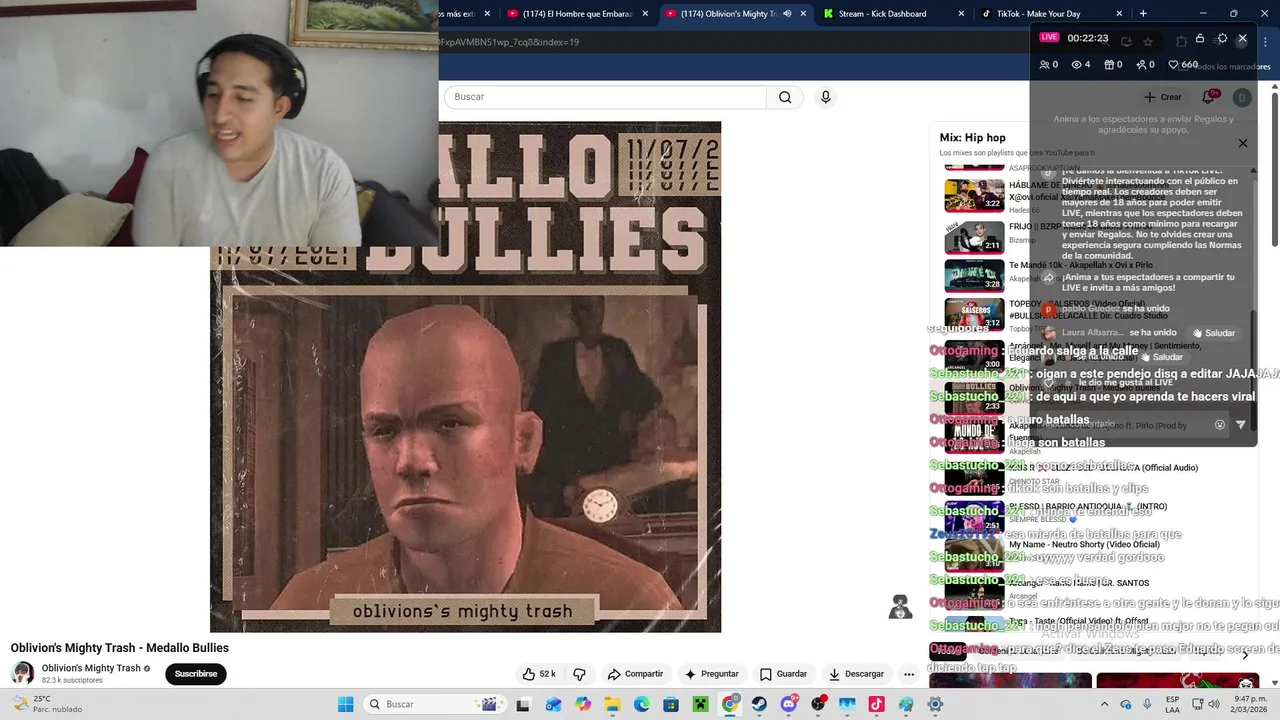Focus the YouTube Buscar search field

[605, 97]
